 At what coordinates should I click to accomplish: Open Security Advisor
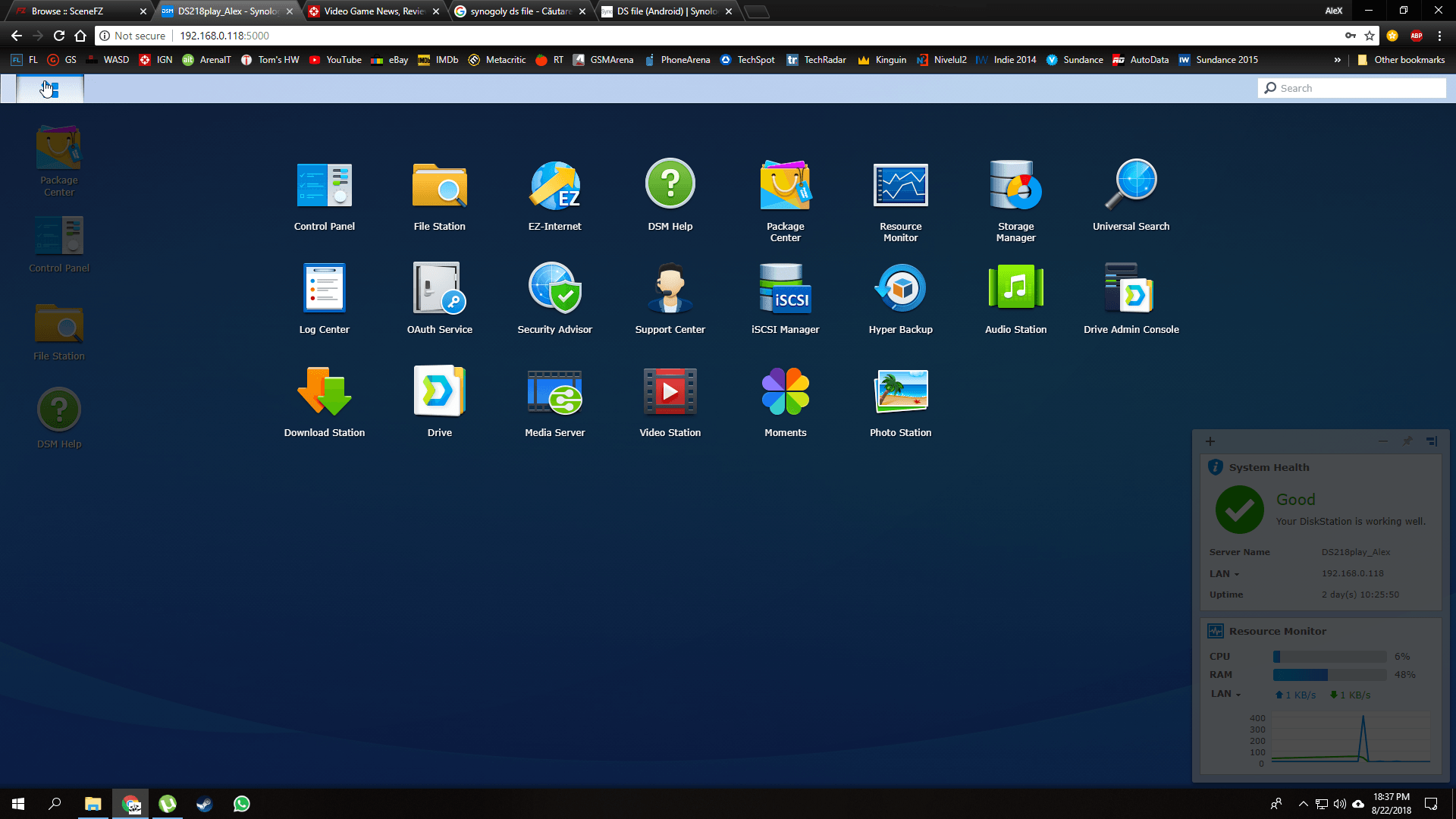click(554, 289)
